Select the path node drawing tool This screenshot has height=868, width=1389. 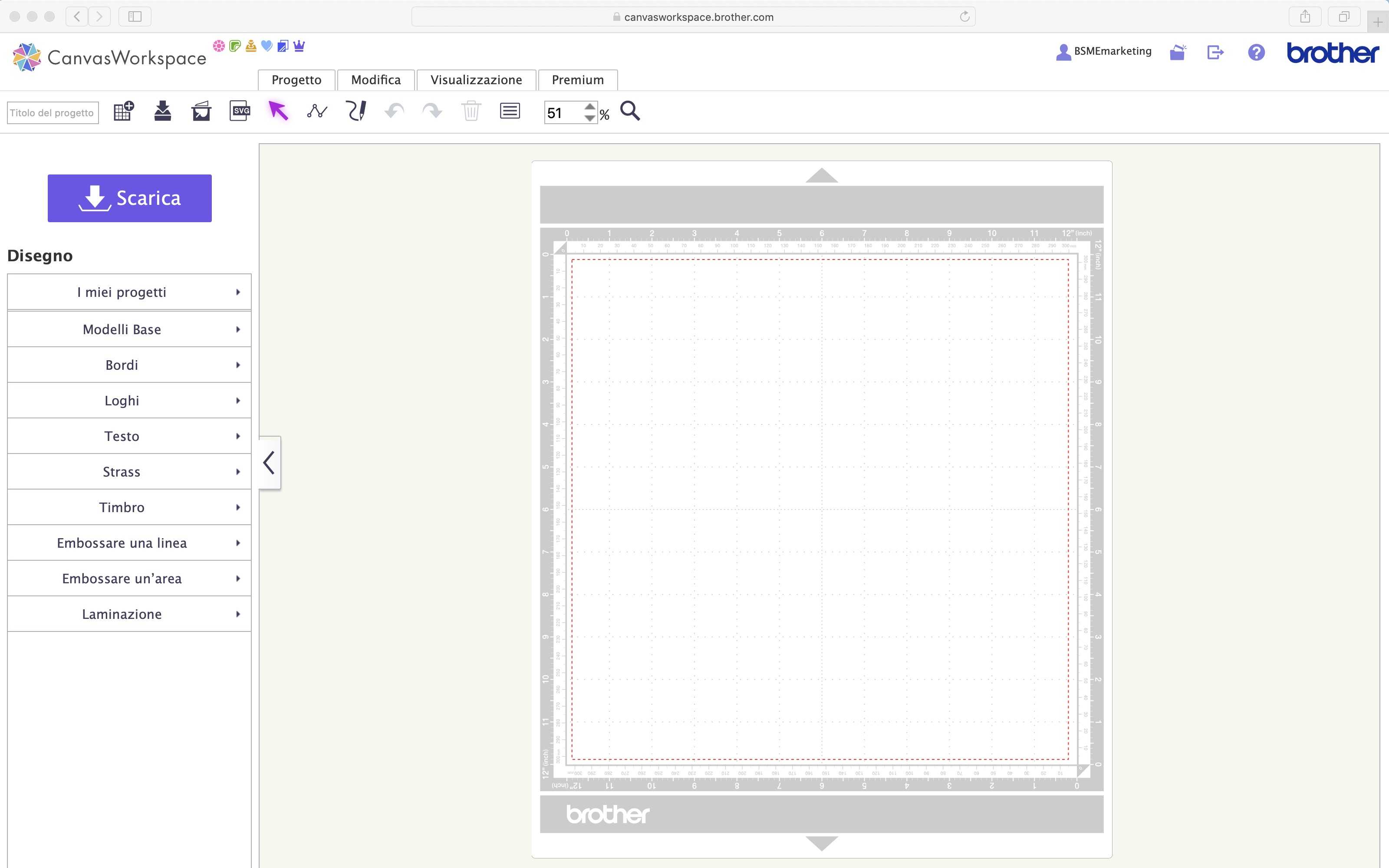(317, 111)
